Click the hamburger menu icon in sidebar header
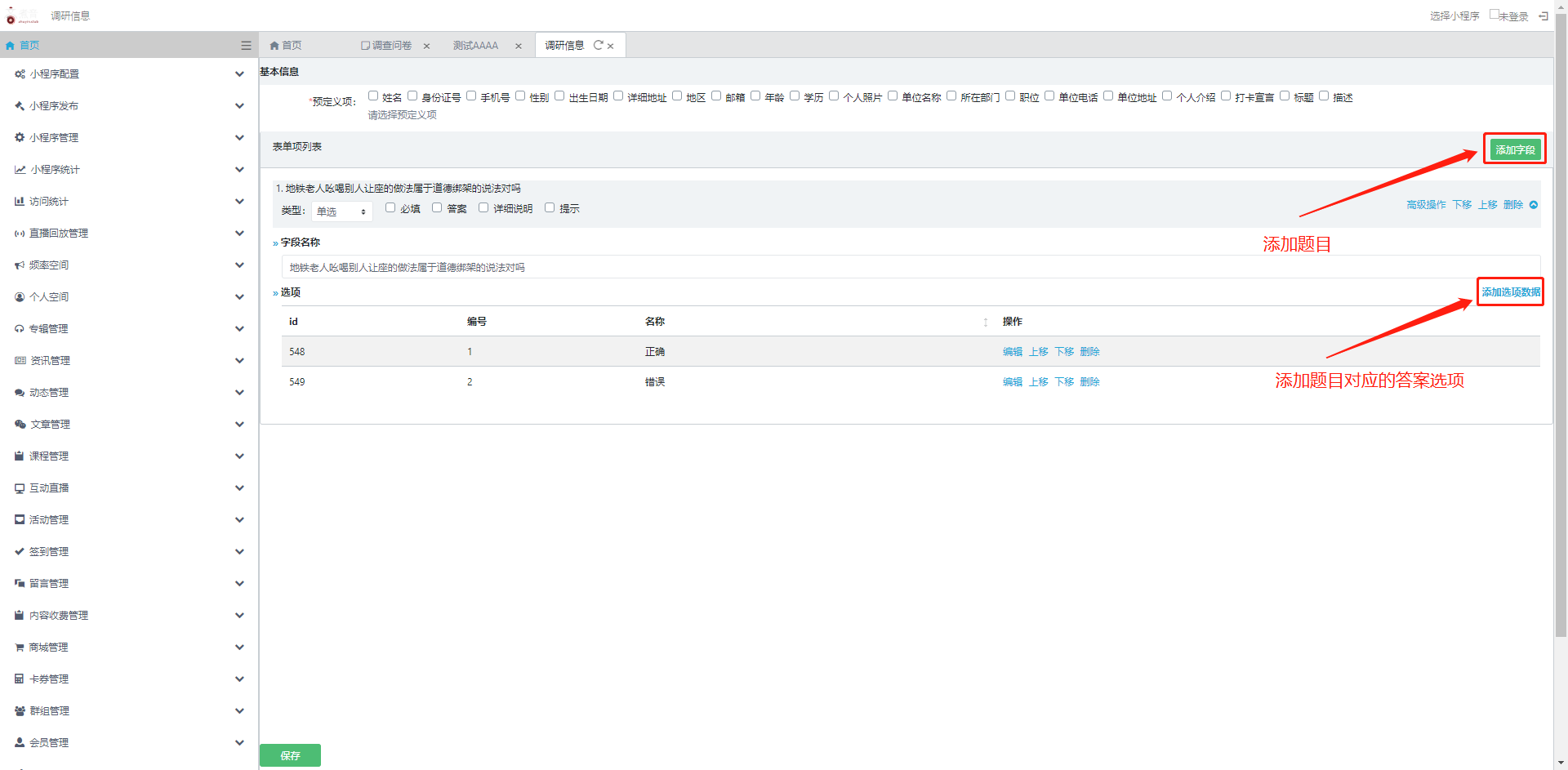The height and width of the screenshot is (770, 1568). 246,46
